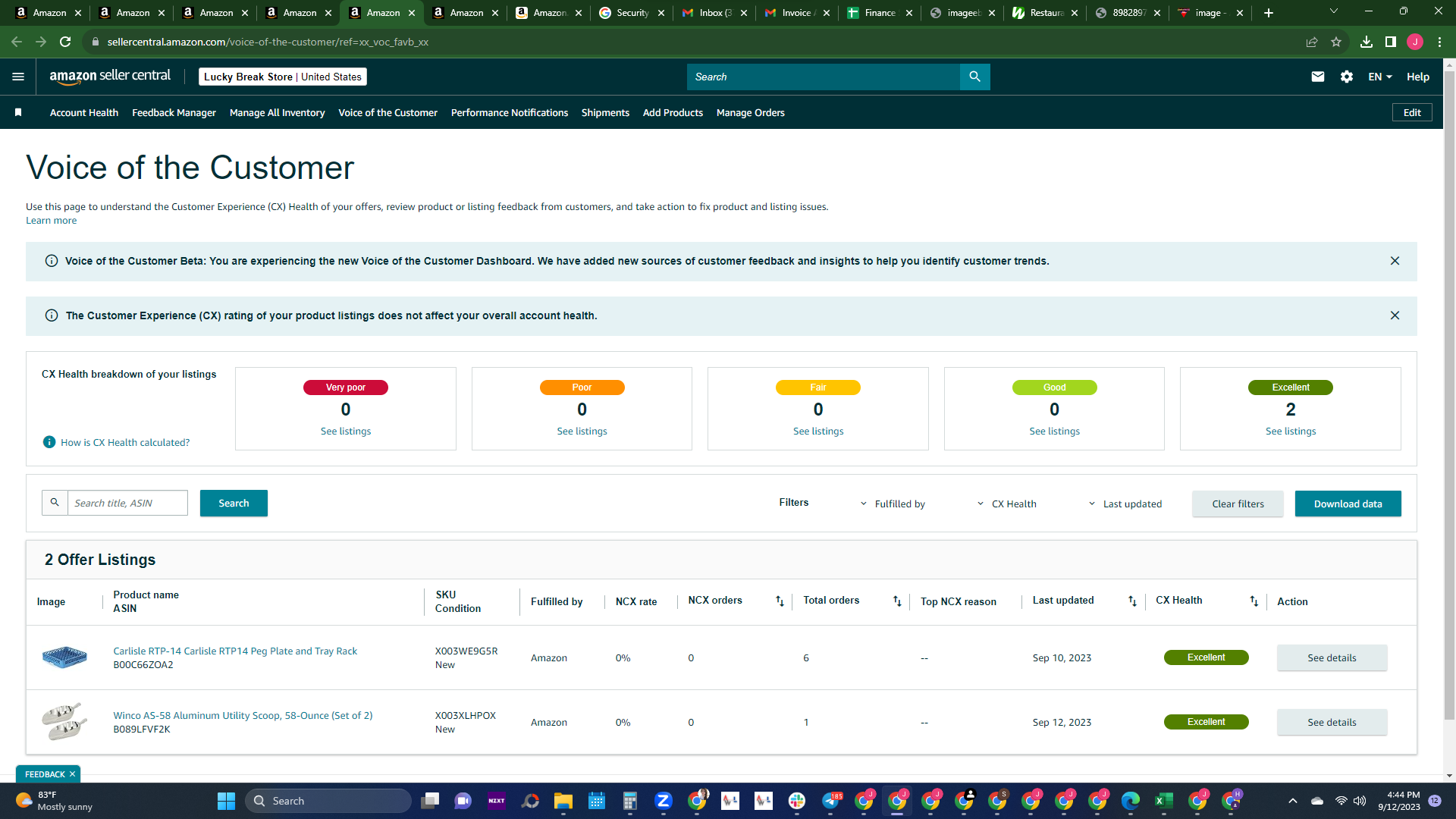The image size is (1456, 819).
Task: Edit the bookmarks bar
Action: click(x=1412, y=112)
